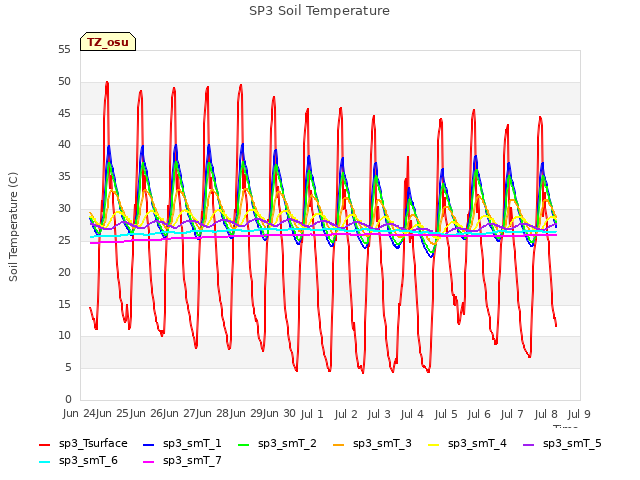Click the 20 tick on the y-axis
The width and height of the screenshot is (640, 480).
64,272
